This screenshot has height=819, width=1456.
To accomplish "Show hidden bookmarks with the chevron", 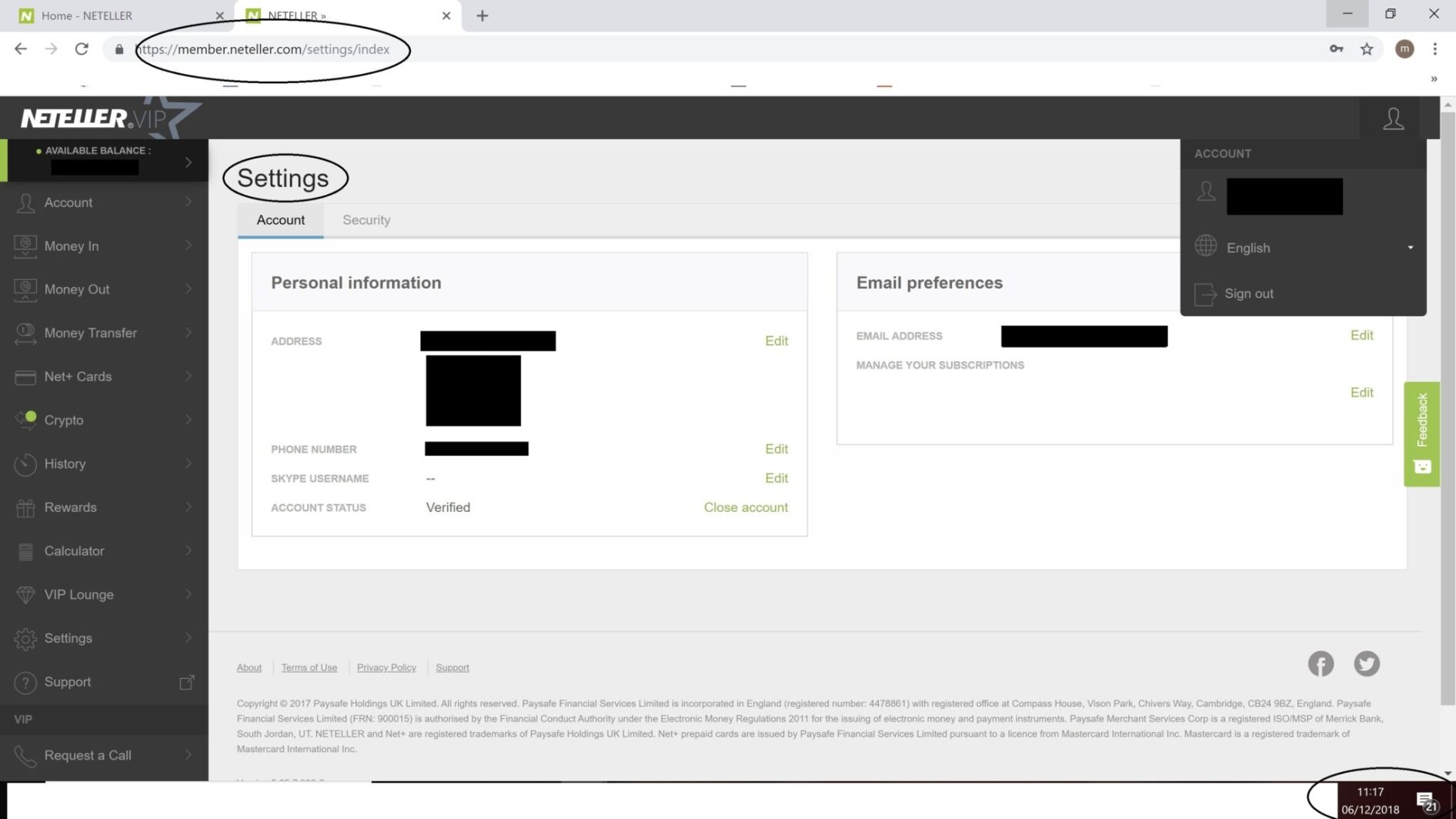I will pyautogui.click(x=1434, y=79).
